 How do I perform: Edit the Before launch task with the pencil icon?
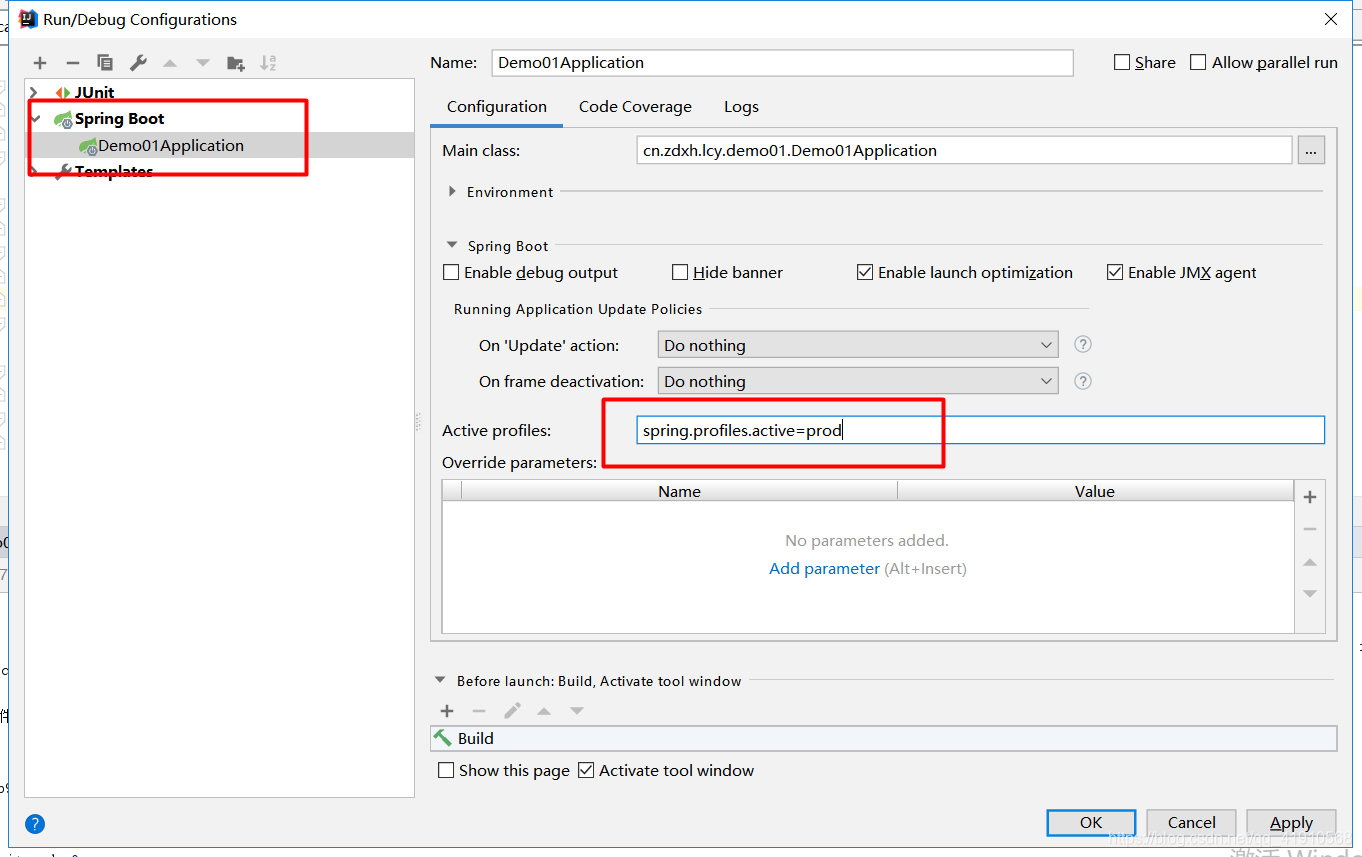pos(512,711)
